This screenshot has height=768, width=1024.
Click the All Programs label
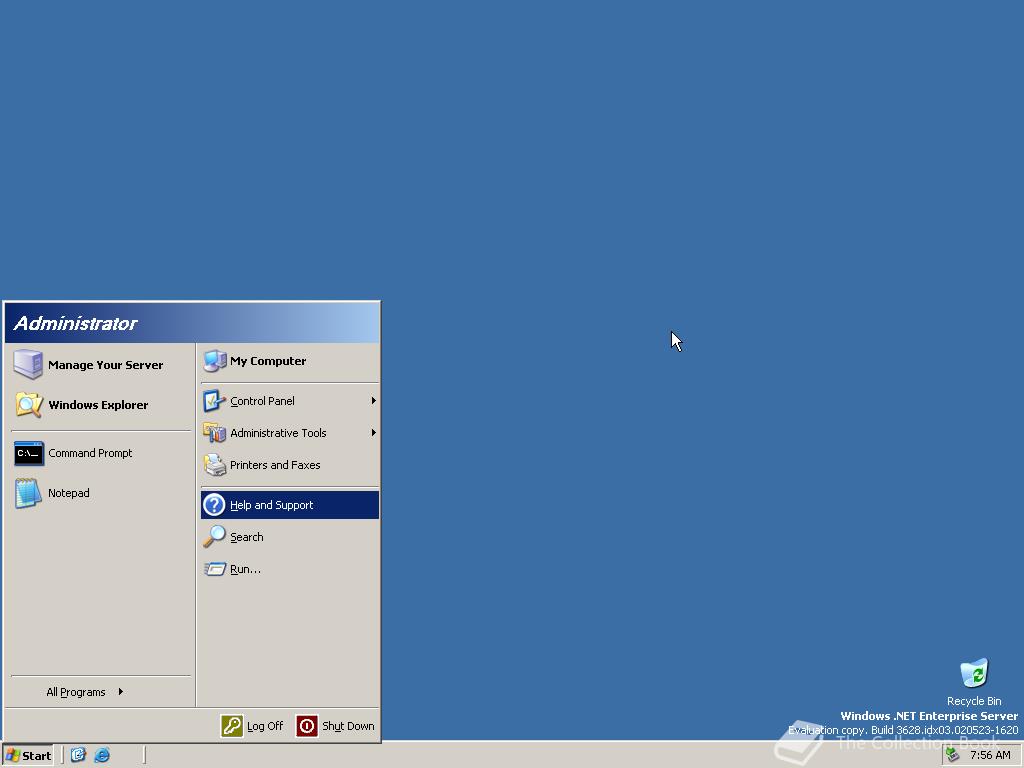click(76, 692)
